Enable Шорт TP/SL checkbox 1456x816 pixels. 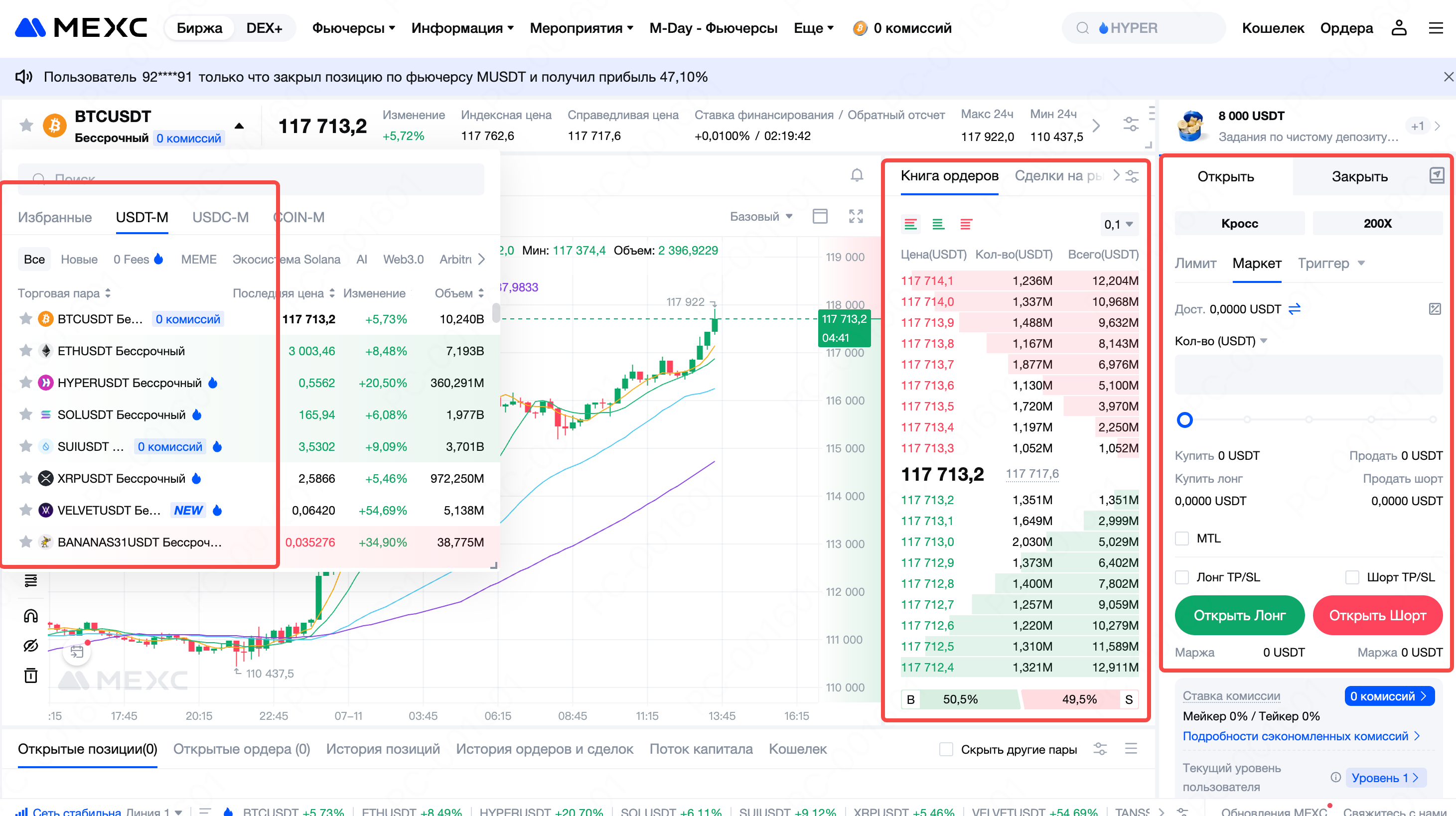1352,577
